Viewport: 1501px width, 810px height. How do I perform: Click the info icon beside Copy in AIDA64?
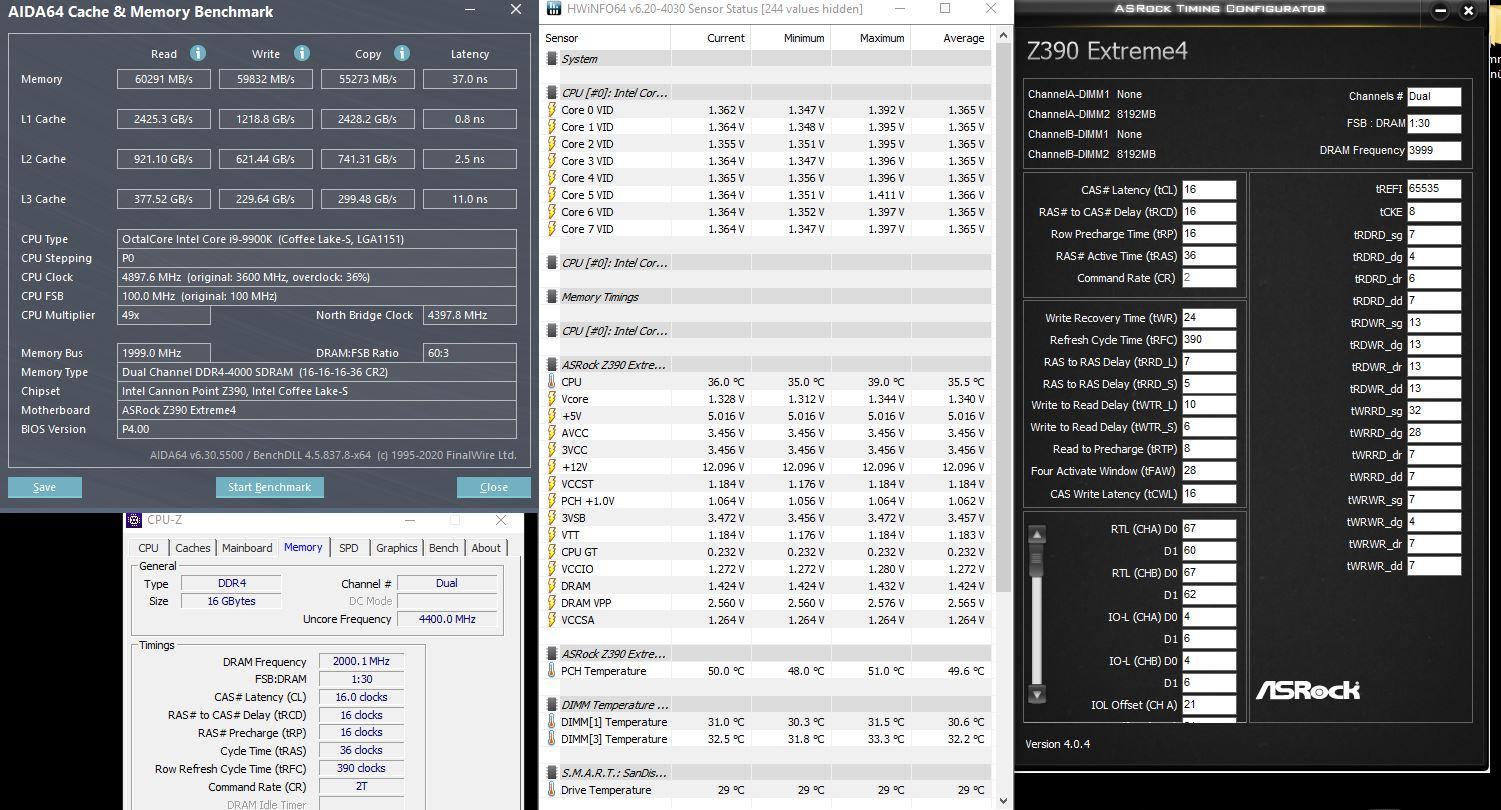coord(402,53)
